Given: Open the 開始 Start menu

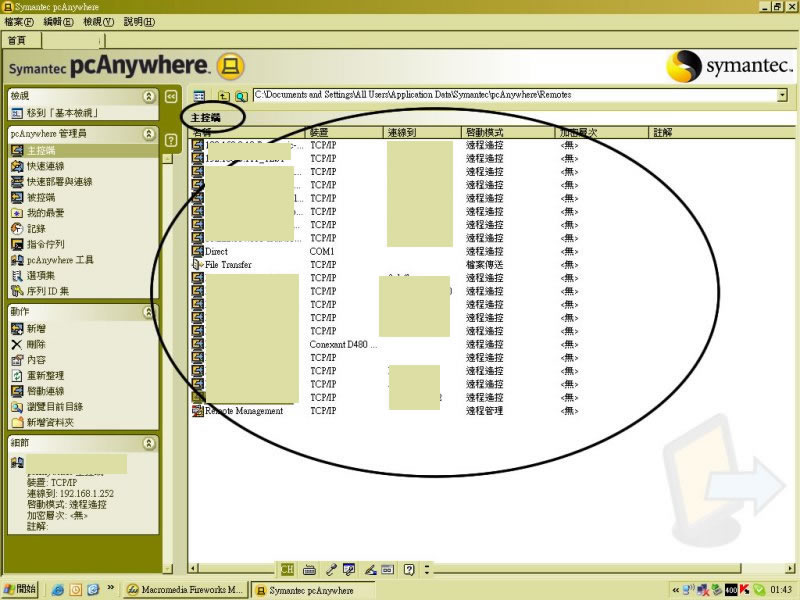Looking at the screenshot, I should pos(20,589).
